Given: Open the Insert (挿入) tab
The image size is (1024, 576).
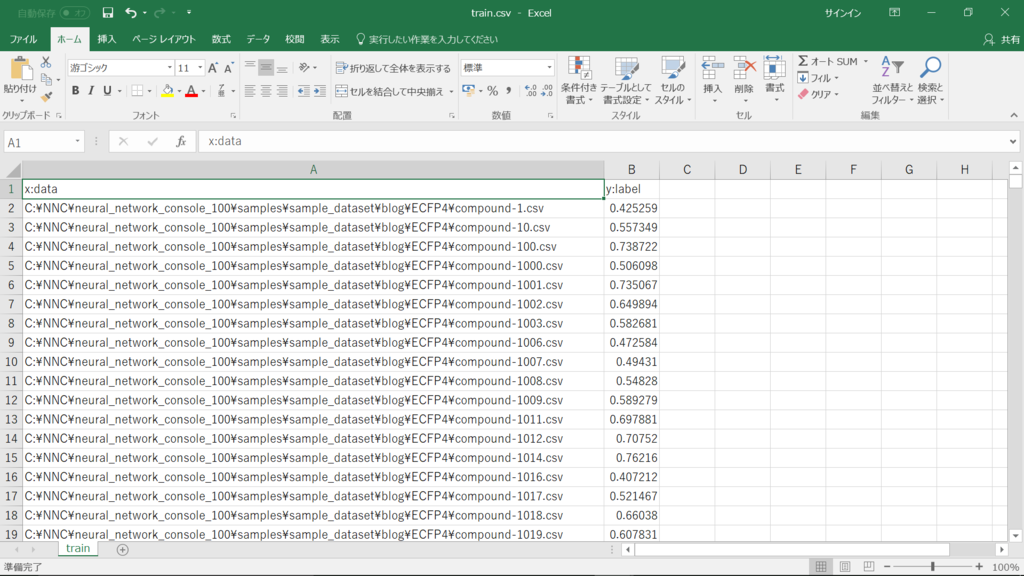Looking at the screenshot, I should tap(106, 39).
